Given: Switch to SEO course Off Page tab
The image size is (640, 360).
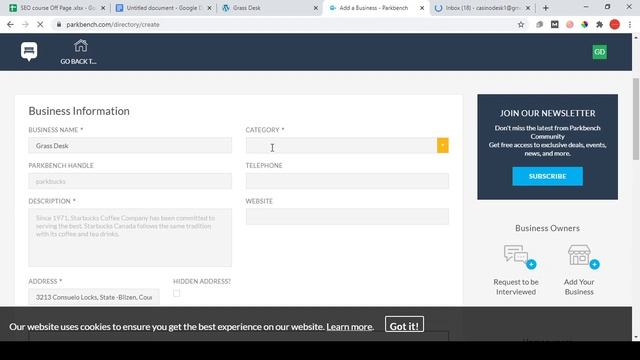Looking at the screenshot, I should coord(57,8).
